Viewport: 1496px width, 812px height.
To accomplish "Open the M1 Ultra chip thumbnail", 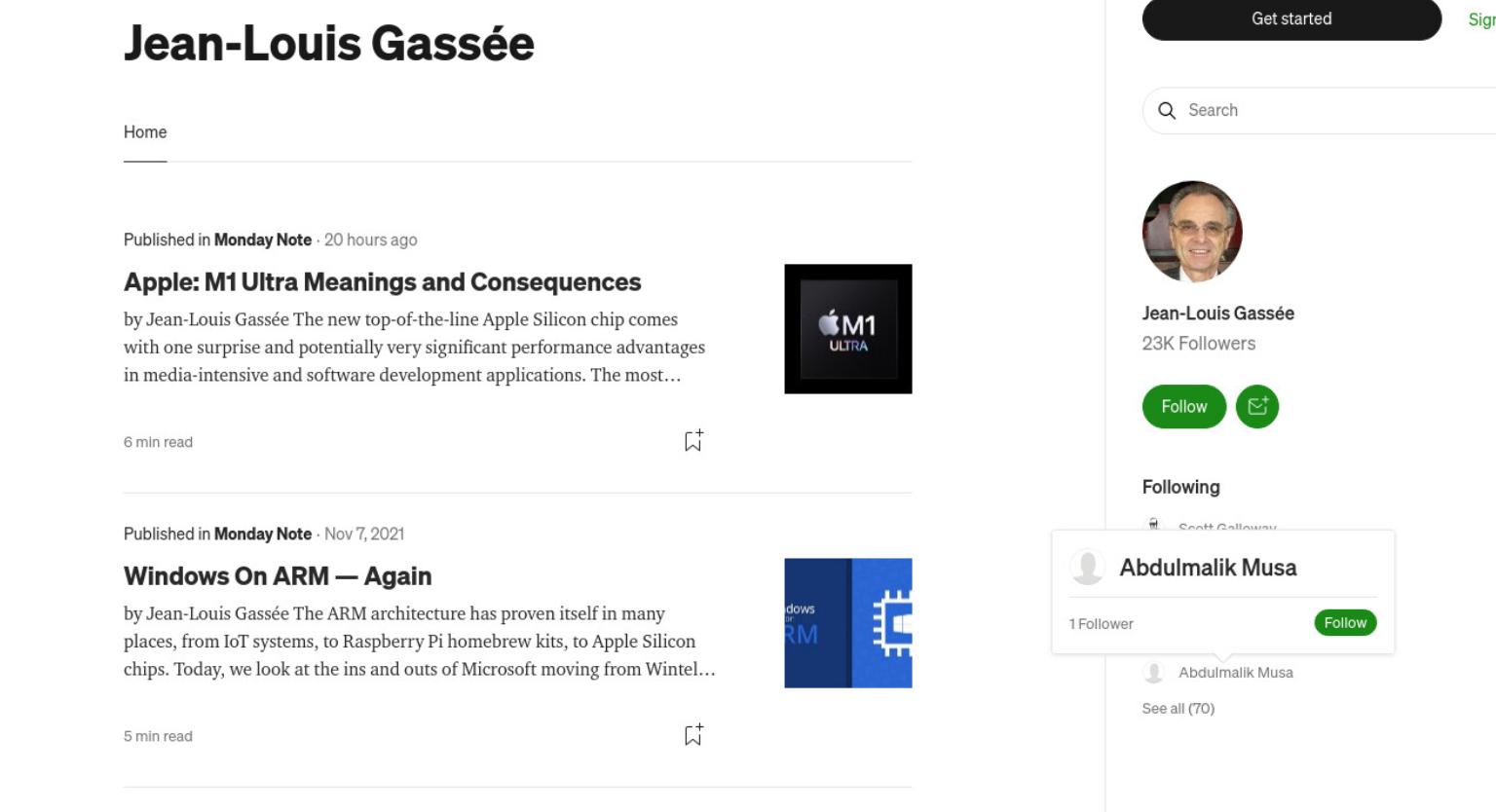I will (x=848, y=329).
